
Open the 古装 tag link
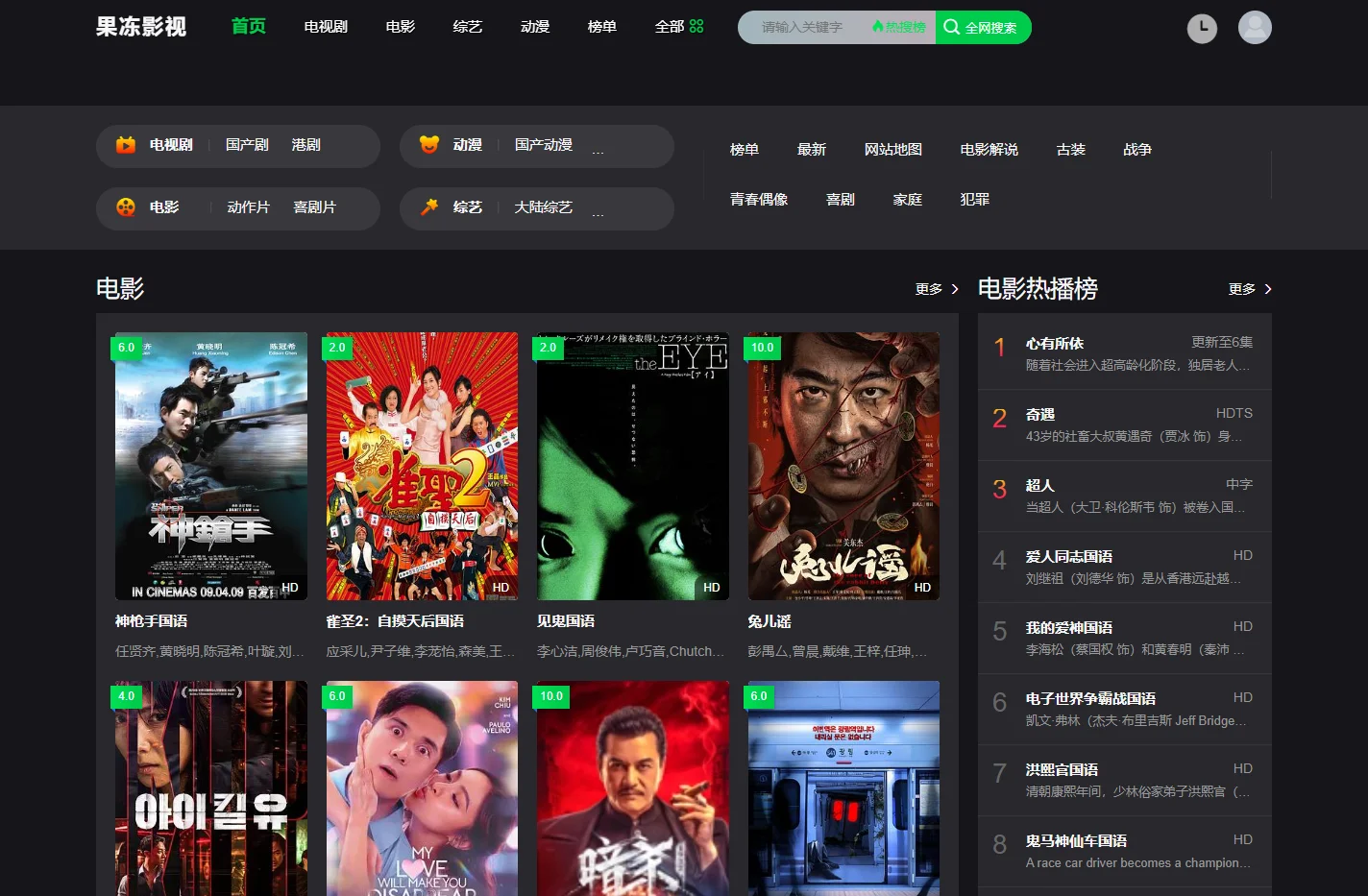[x=1071, y=150]
